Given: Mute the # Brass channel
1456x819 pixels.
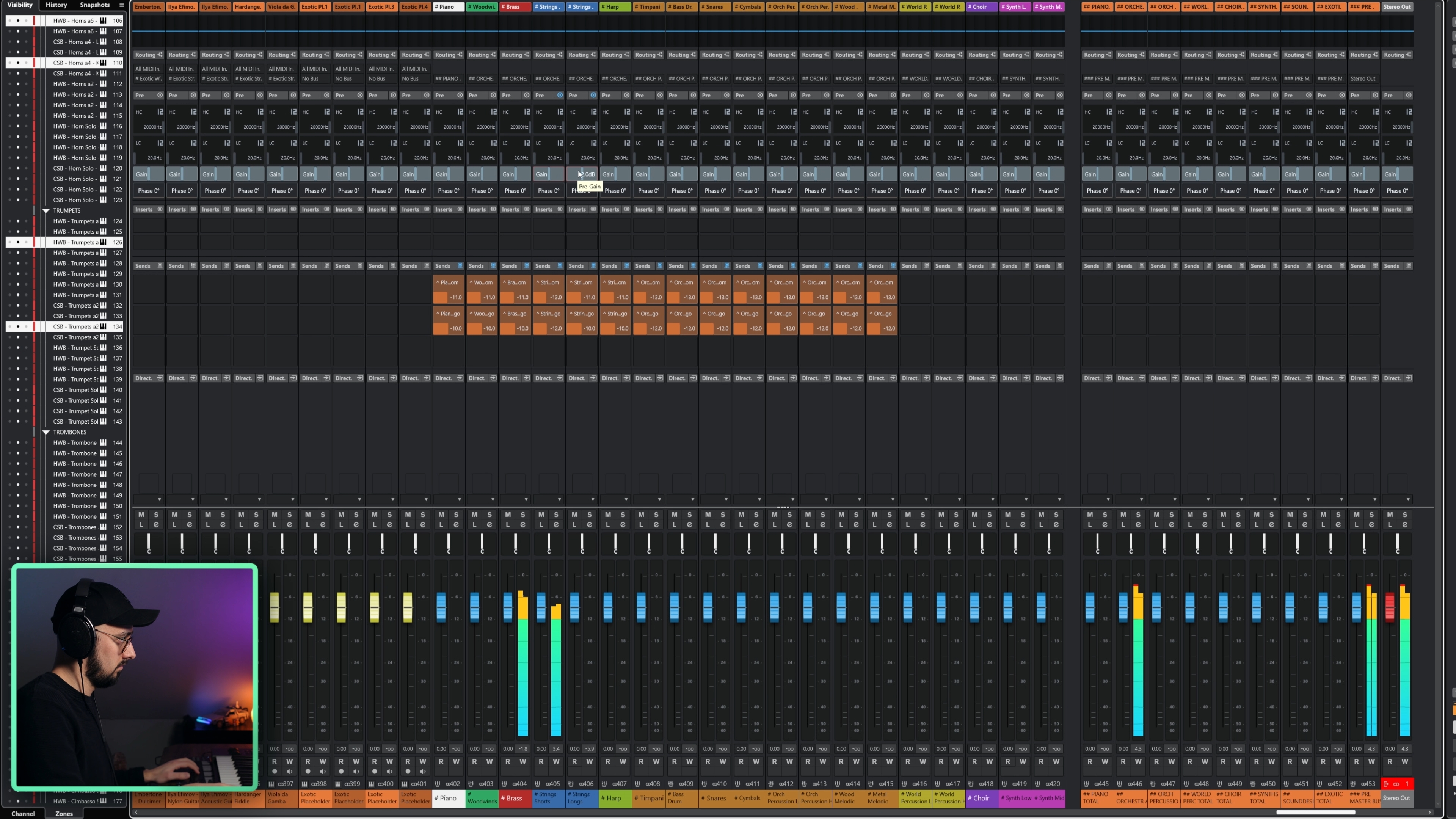Looking at the screenshot, I should tap(508, 515).
